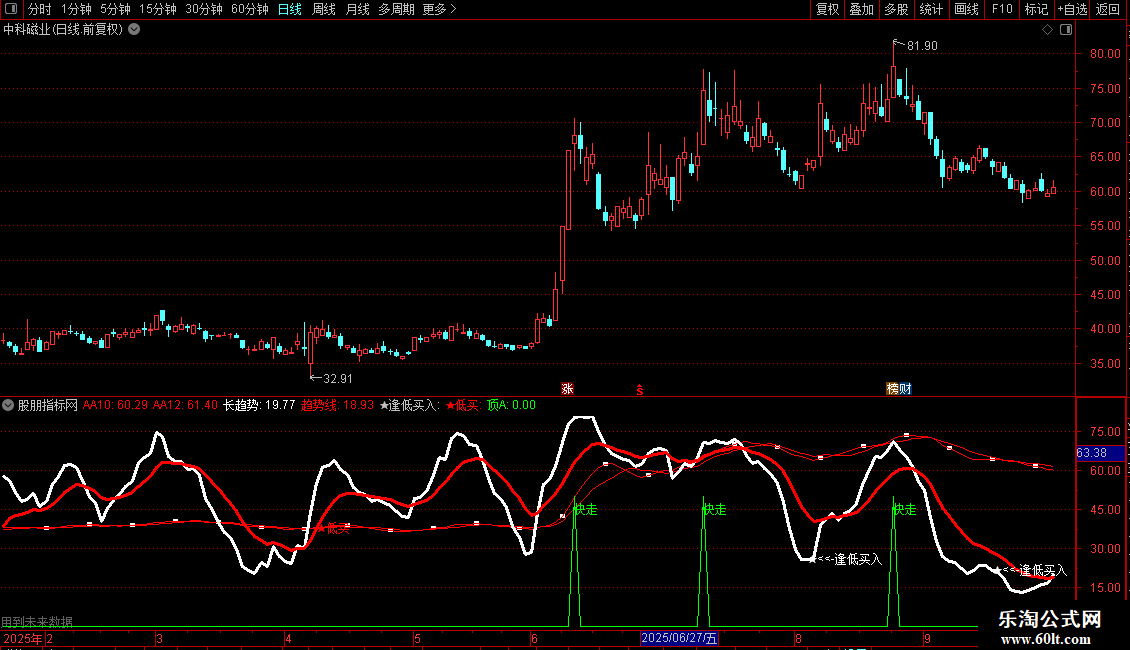The height and width of the screenshot is (650, 1130).
Task: Click the diamond icon above the price chart
Action: point(1048,30)
